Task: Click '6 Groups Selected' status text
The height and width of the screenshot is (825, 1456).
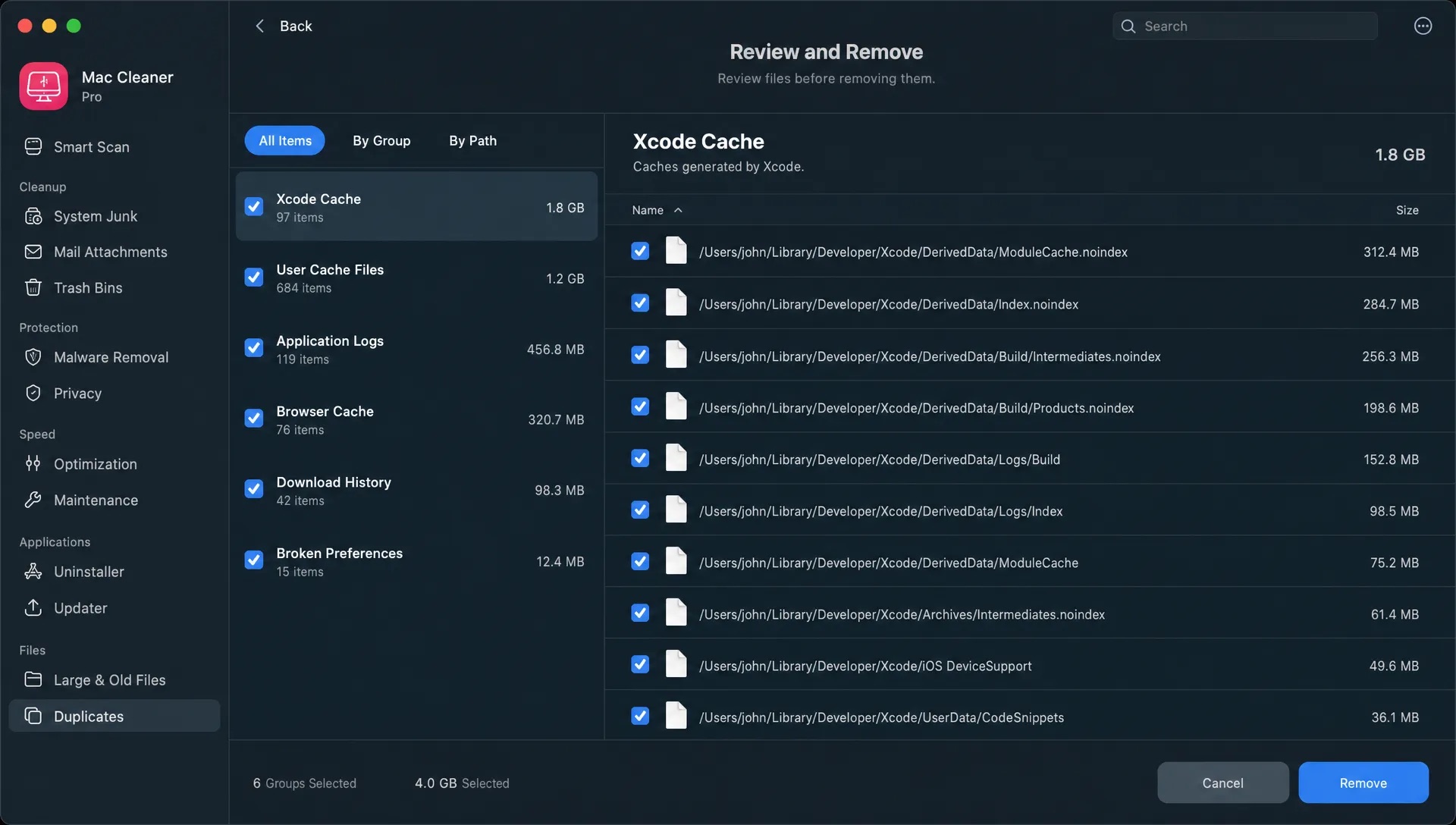Action: (304, 783)
